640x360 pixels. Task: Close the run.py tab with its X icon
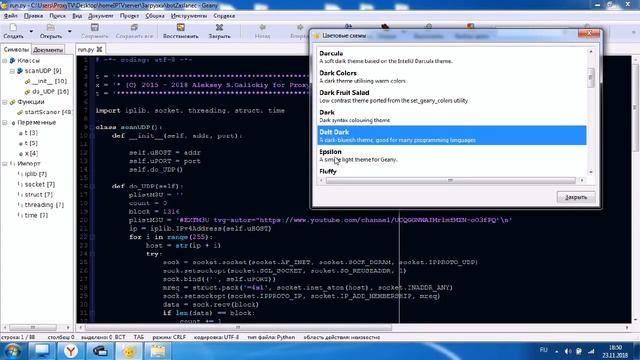[x=99, y=49]
